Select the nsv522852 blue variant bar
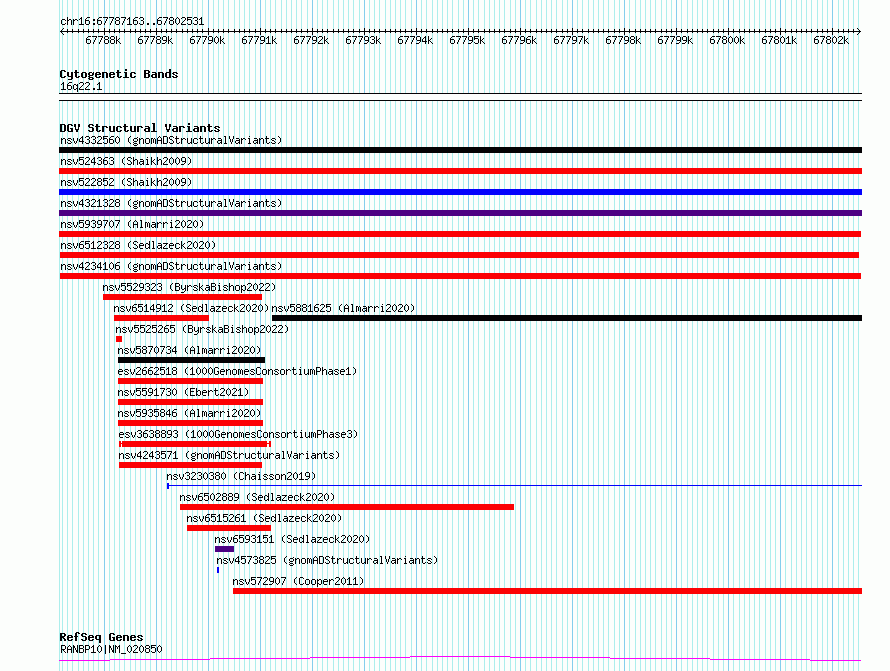Image resolution: width=890 pixels, height=671 pixels. pos(460,192)
